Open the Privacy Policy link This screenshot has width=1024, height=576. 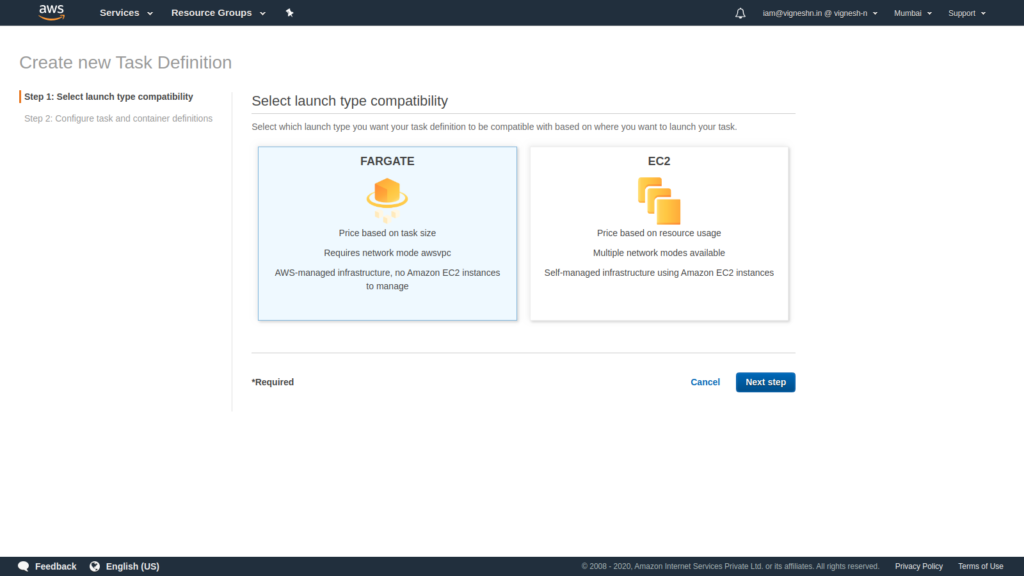pyautogui.click(x=918, y=566)
